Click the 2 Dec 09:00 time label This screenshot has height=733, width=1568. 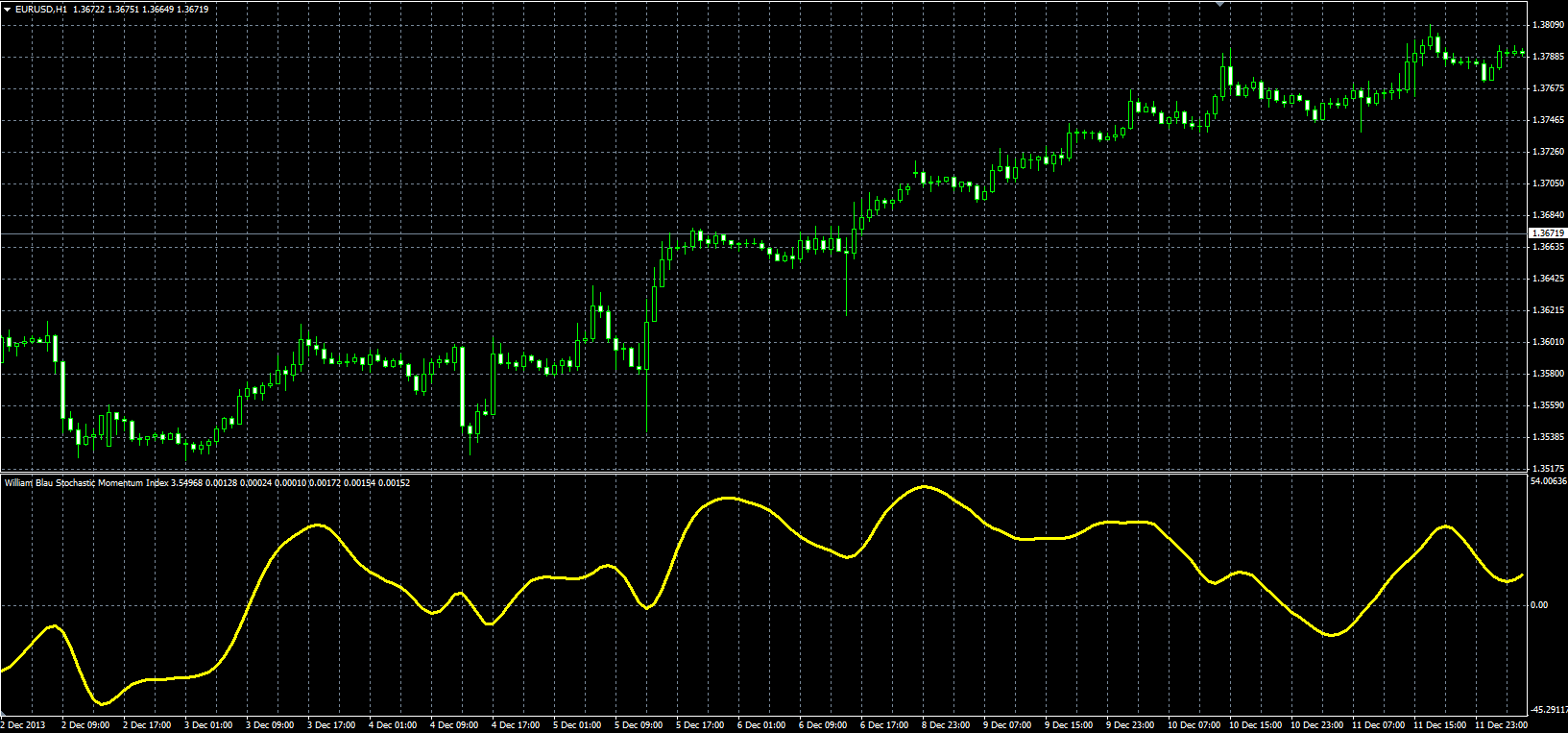[x=85, y=725]
